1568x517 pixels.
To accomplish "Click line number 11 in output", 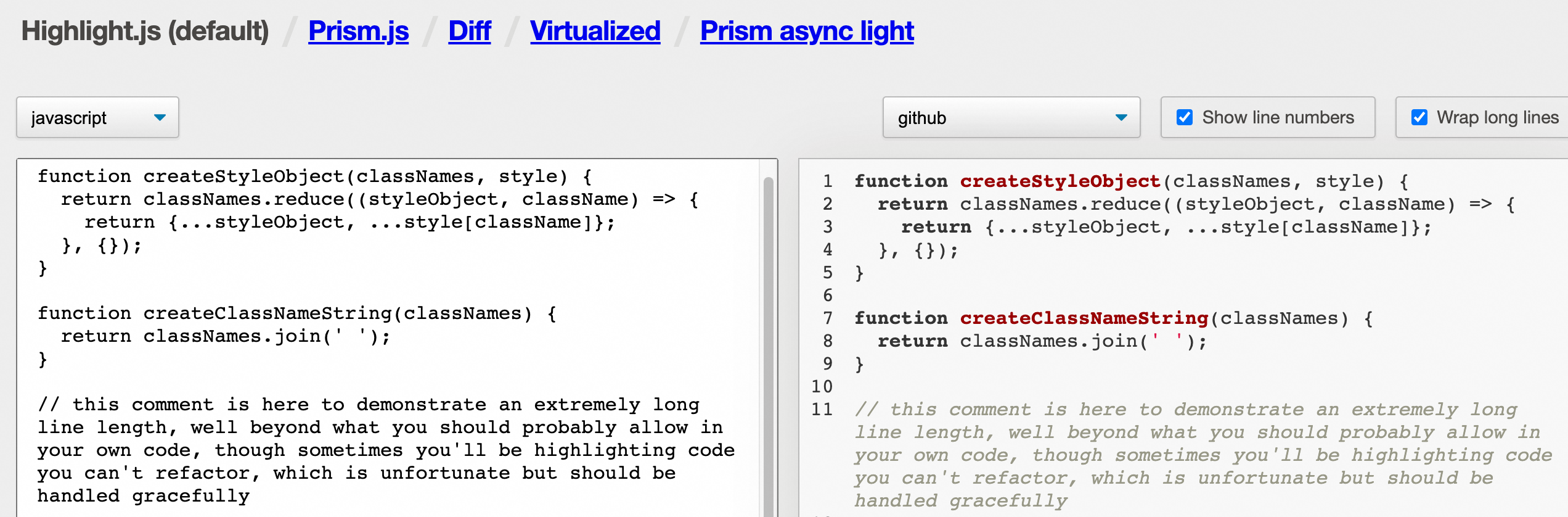I will (822, 410).
